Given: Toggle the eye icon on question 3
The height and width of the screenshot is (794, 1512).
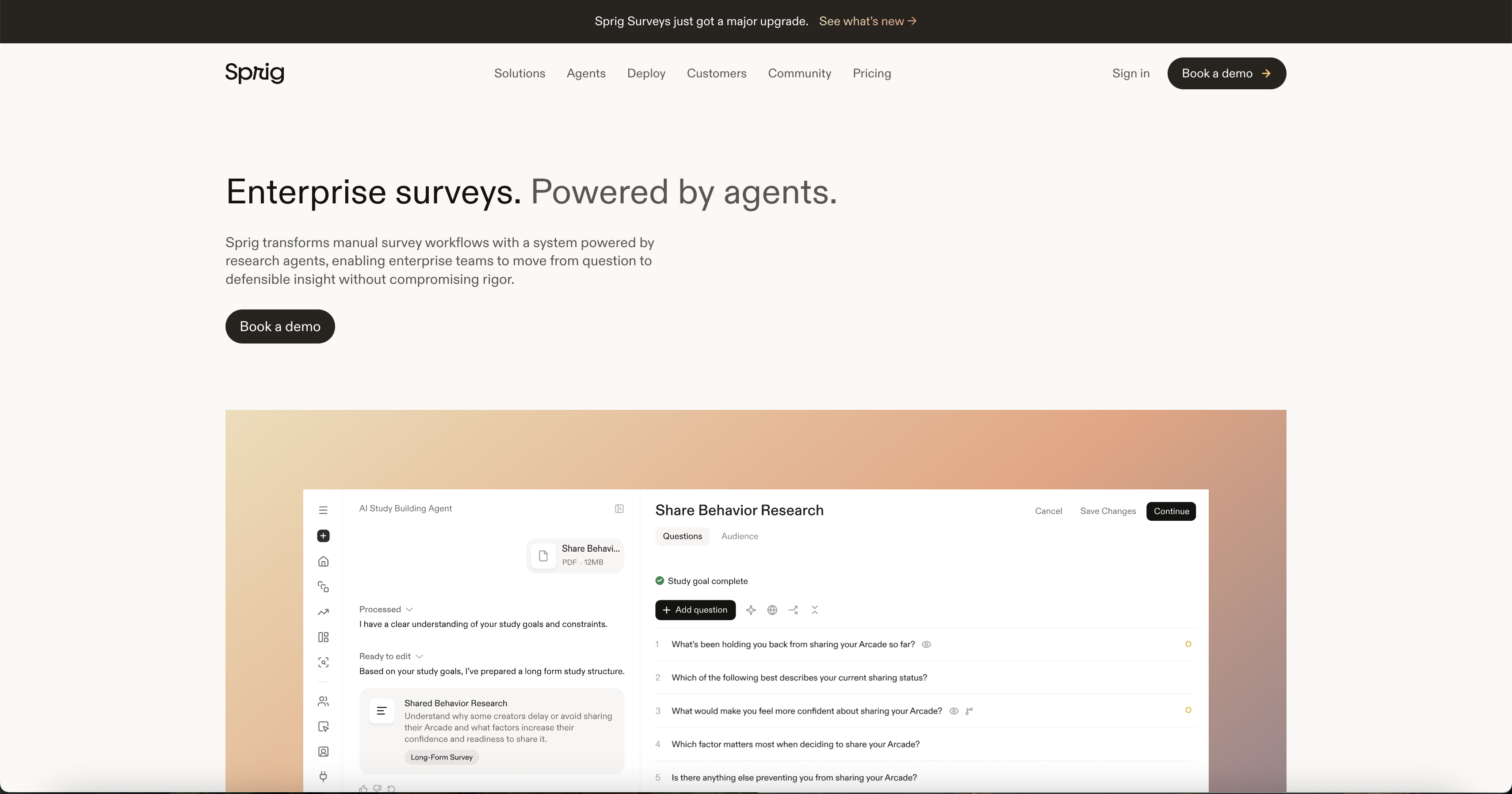Looking at the screenshot, I should pyautogui.click(x=954, y=711).
